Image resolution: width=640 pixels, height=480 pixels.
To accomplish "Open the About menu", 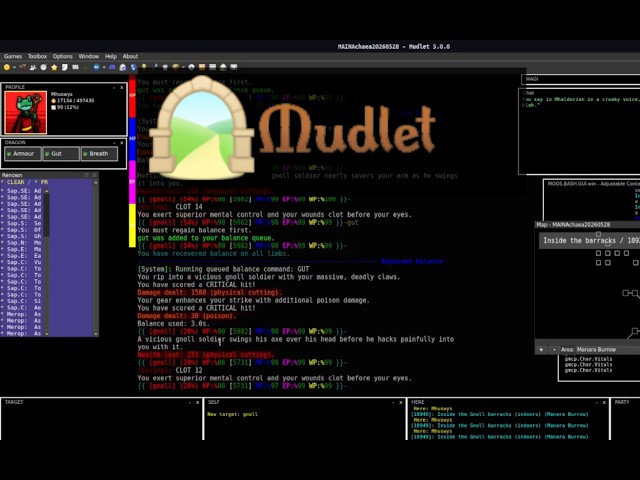I will pos(130,56).
